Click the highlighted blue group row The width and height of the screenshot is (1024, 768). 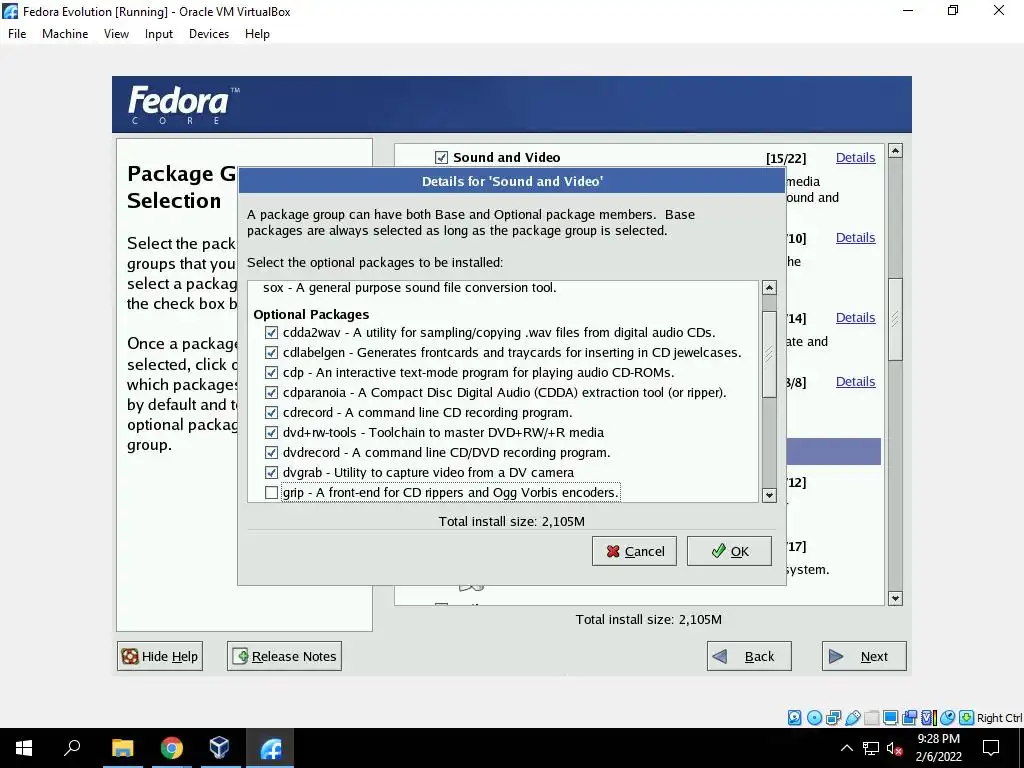(833, 451)
